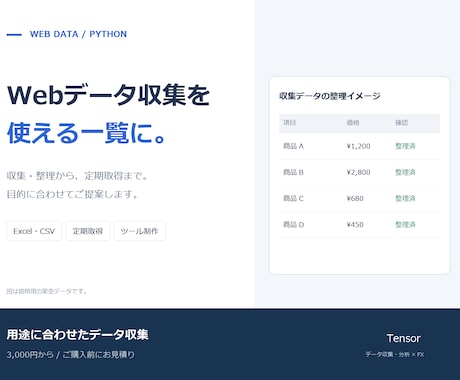
Task: Select the 商品 B cell
Action: coord(293,172)
